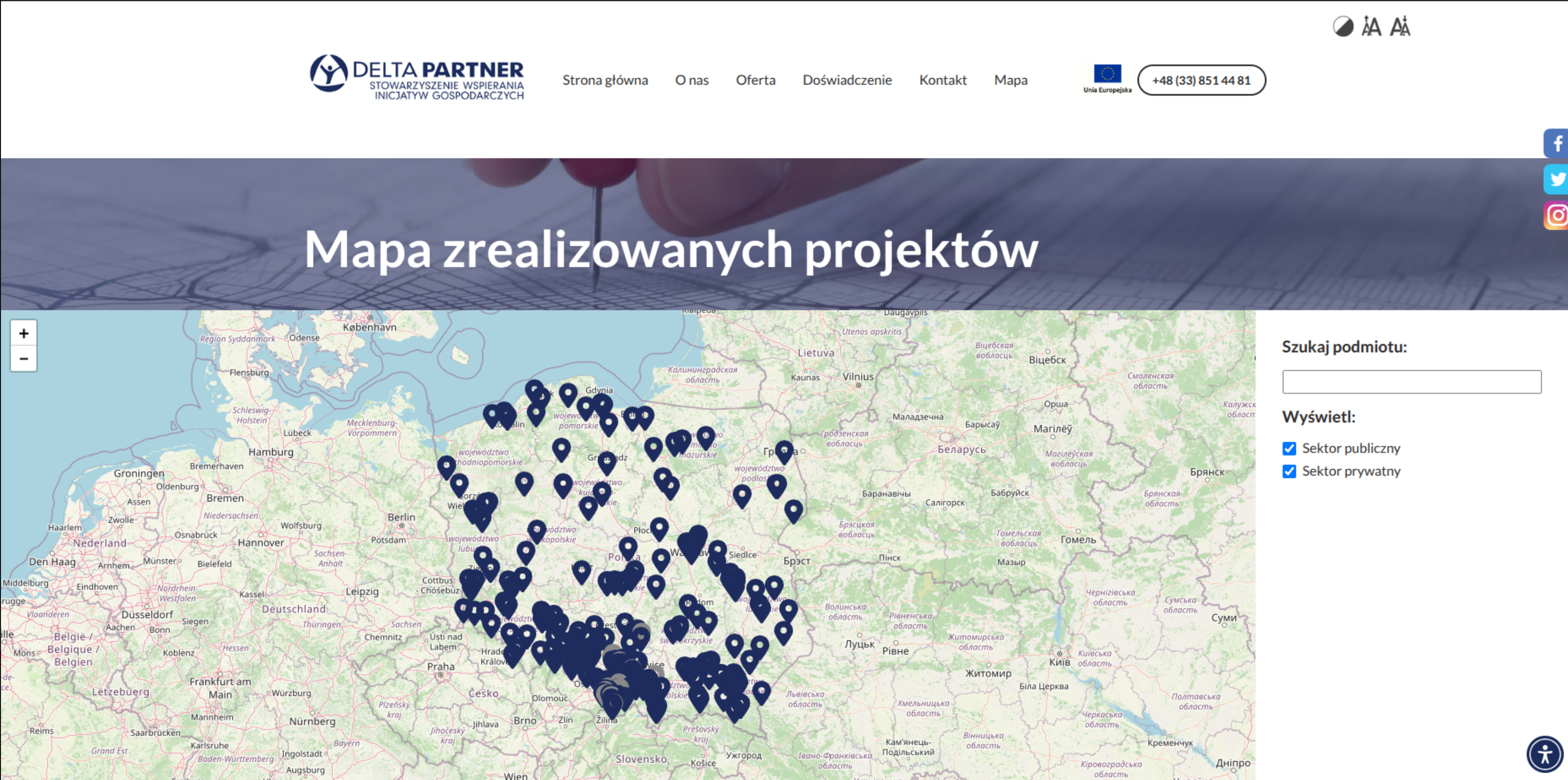Open the Strona główna menu item
The height and width of the screenshot is (780, 1568).
605,79
